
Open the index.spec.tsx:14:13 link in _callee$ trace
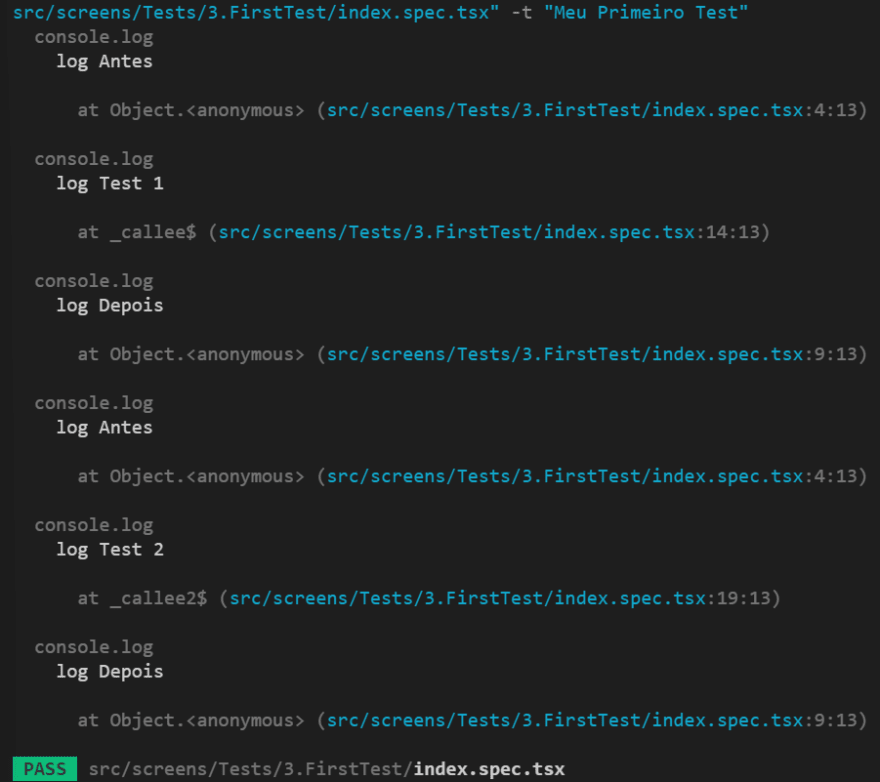(x=489, y=232)
